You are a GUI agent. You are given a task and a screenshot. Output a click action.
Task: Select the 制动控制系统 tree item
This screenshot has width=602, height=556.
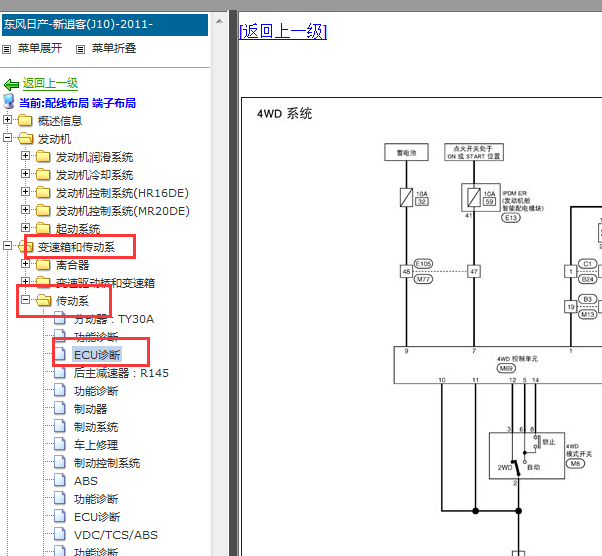point(107,463)
